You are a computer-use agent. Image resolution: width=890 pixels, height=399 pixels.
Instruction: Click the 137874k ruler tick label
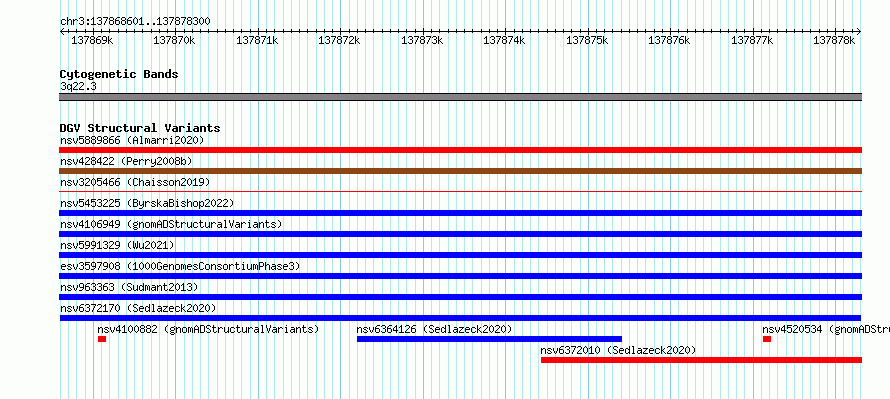504,40
